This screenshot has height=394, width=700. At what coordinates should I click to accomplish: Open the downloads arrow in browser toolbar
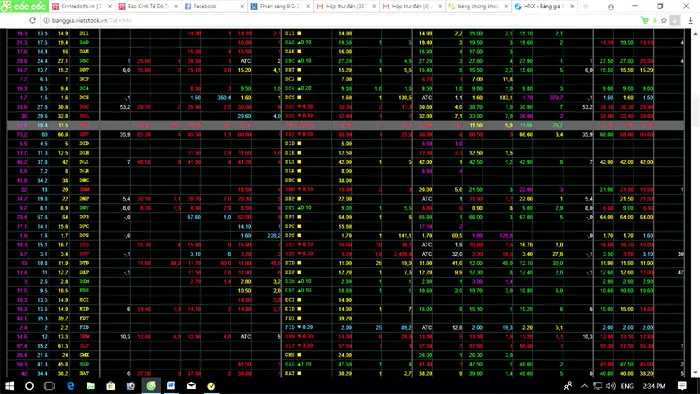pyautogui.click(x=691, y=21)
